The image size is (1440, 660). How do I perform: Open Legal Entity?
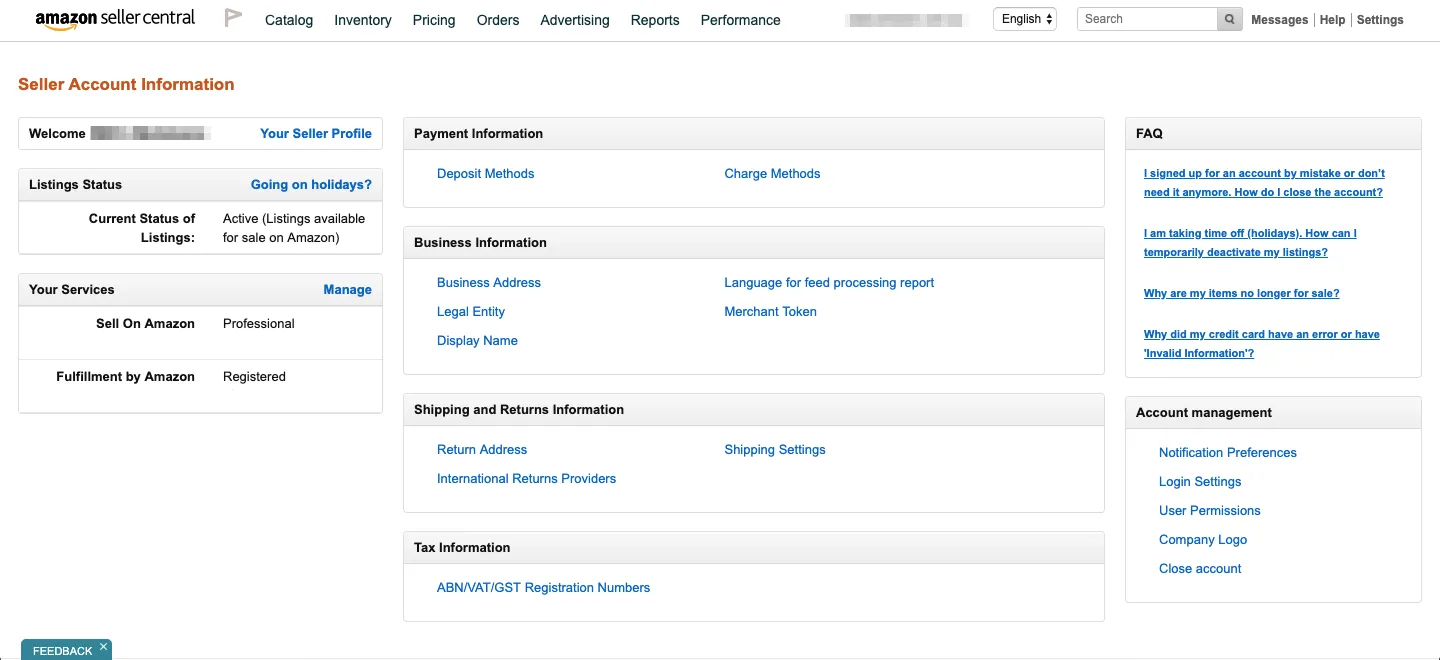point(471,311)
